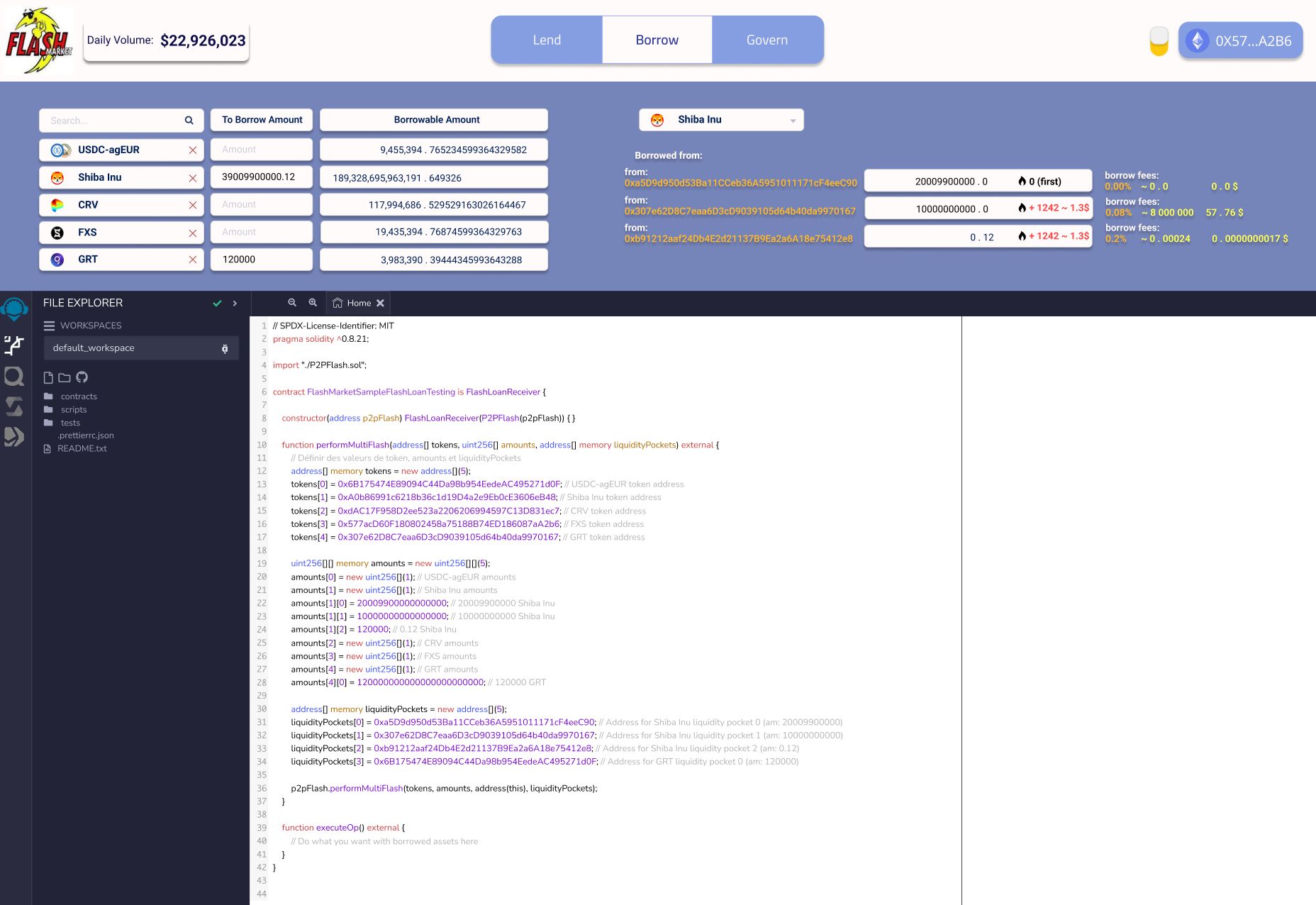Open the file search sidebar icon
Viewport: 1316px width, 905px height.
(14, 376)
